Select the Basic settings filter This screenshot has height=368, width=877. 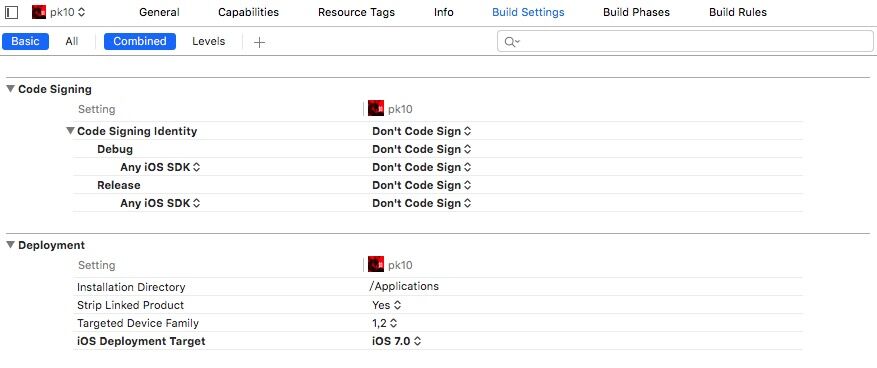25,41
